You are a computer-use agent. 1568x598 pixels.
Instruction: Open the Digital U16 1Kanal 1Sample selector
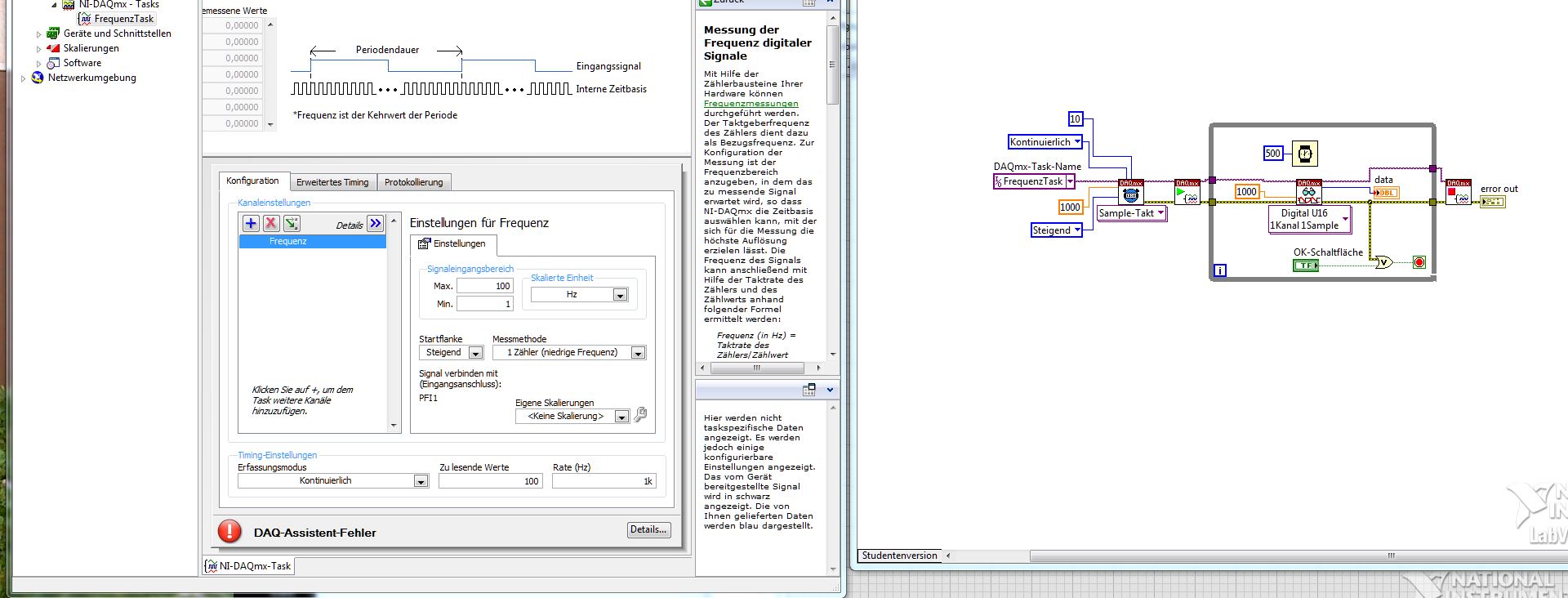[1310, 219]
